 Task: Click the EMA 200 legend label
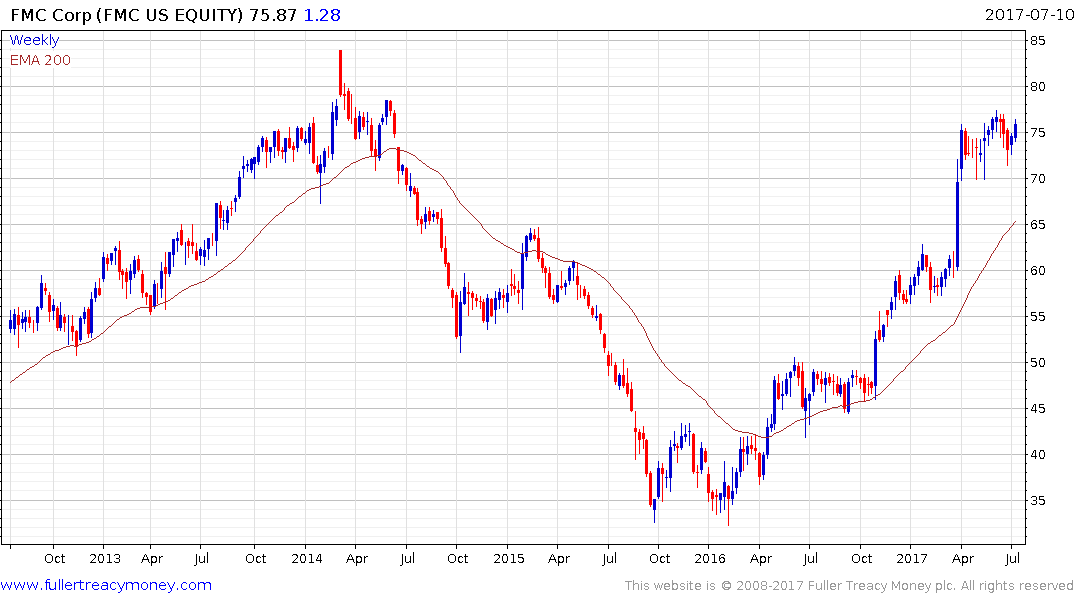pyautogui.click(x=40, y=60)
